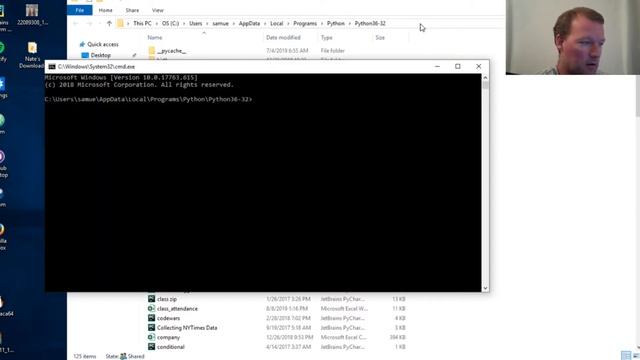Click the folder icon in the address bar
Screen dimensions: 640x360
point(120,24)
